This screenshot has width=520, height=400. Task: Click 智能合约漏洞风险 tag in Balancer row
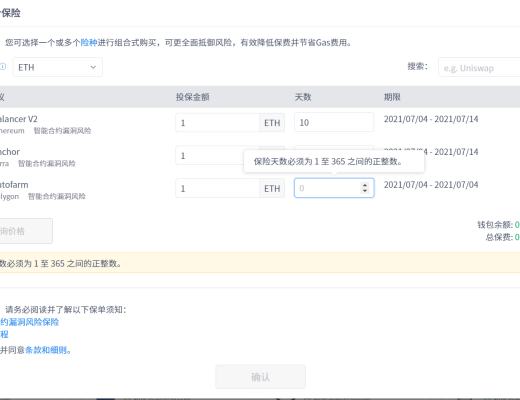[x=62, y=131]
